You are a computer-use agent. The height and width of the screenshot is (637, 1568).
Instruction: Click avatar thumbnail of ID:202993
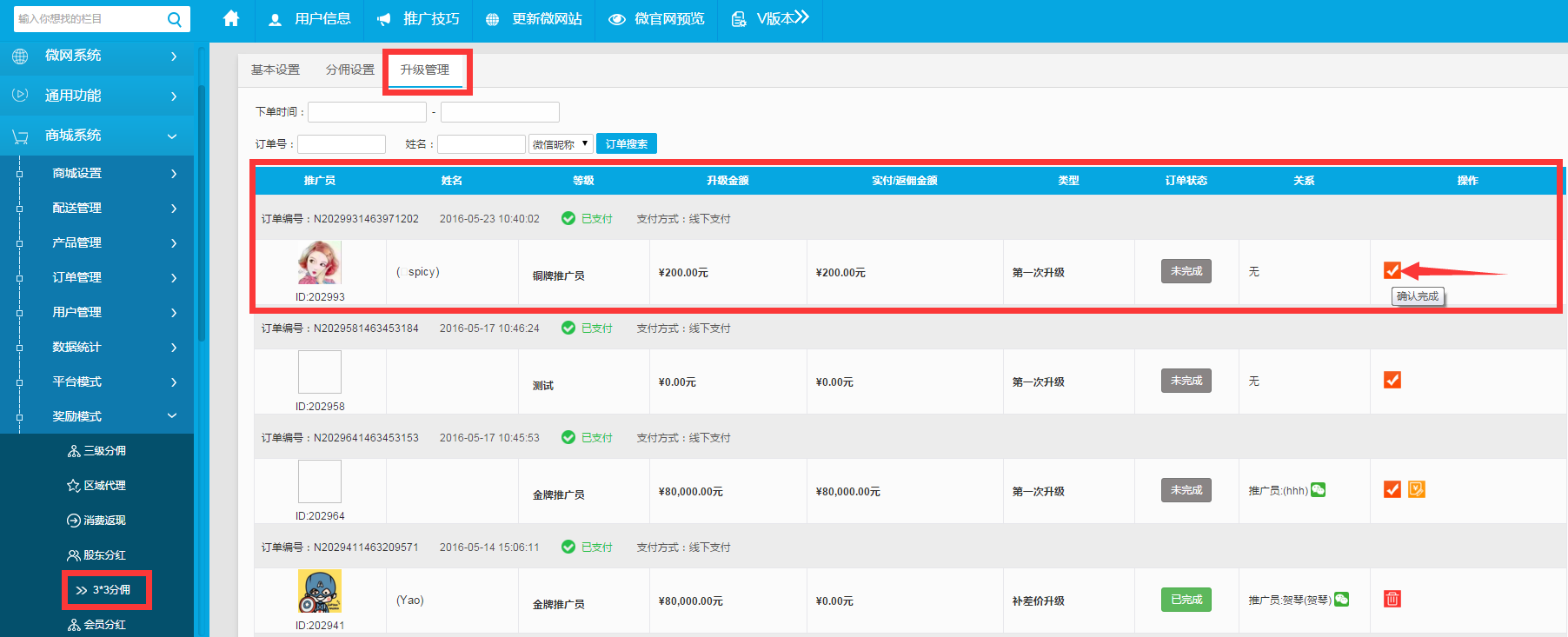[x=320, y=262]
